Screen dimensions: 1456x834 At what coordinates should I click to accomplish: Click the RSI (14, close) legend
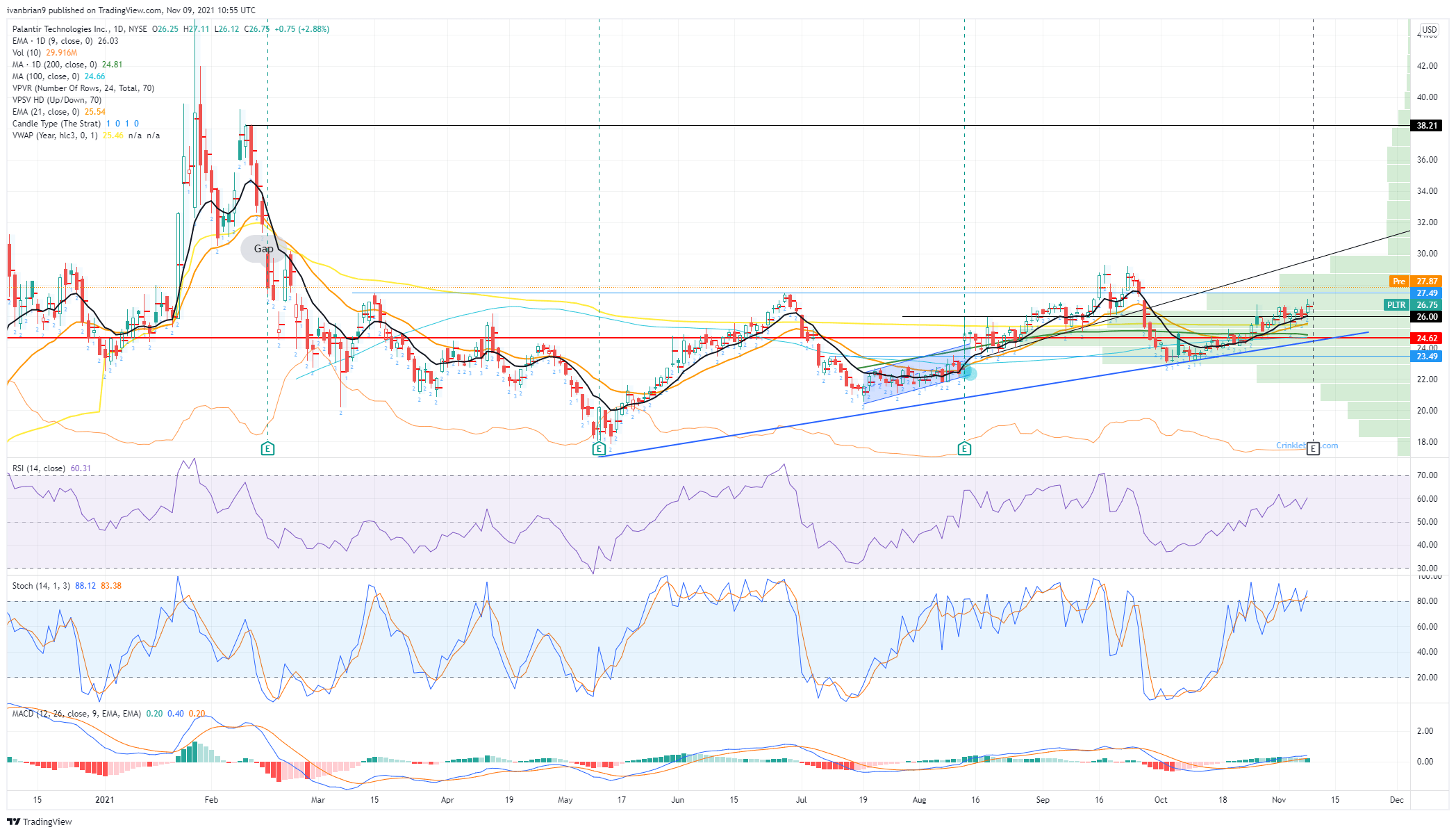pyautogui.click(x=38, y=468)
